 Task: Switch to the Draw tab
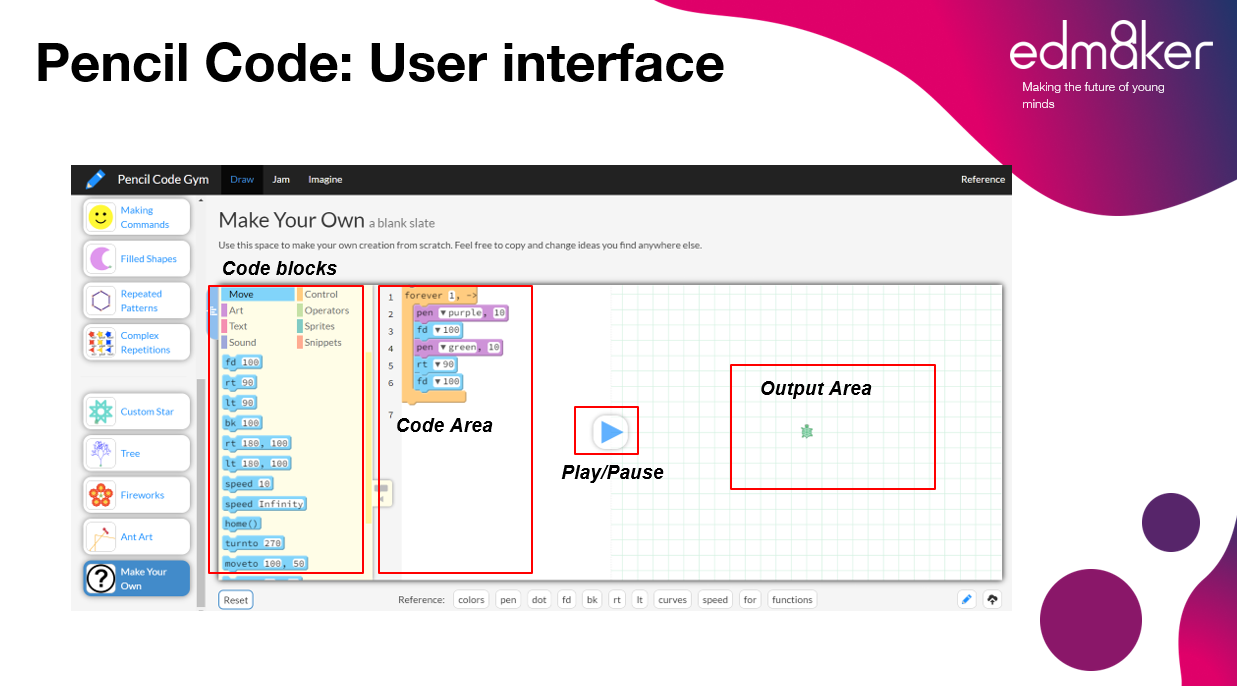(x=242, y=180)
